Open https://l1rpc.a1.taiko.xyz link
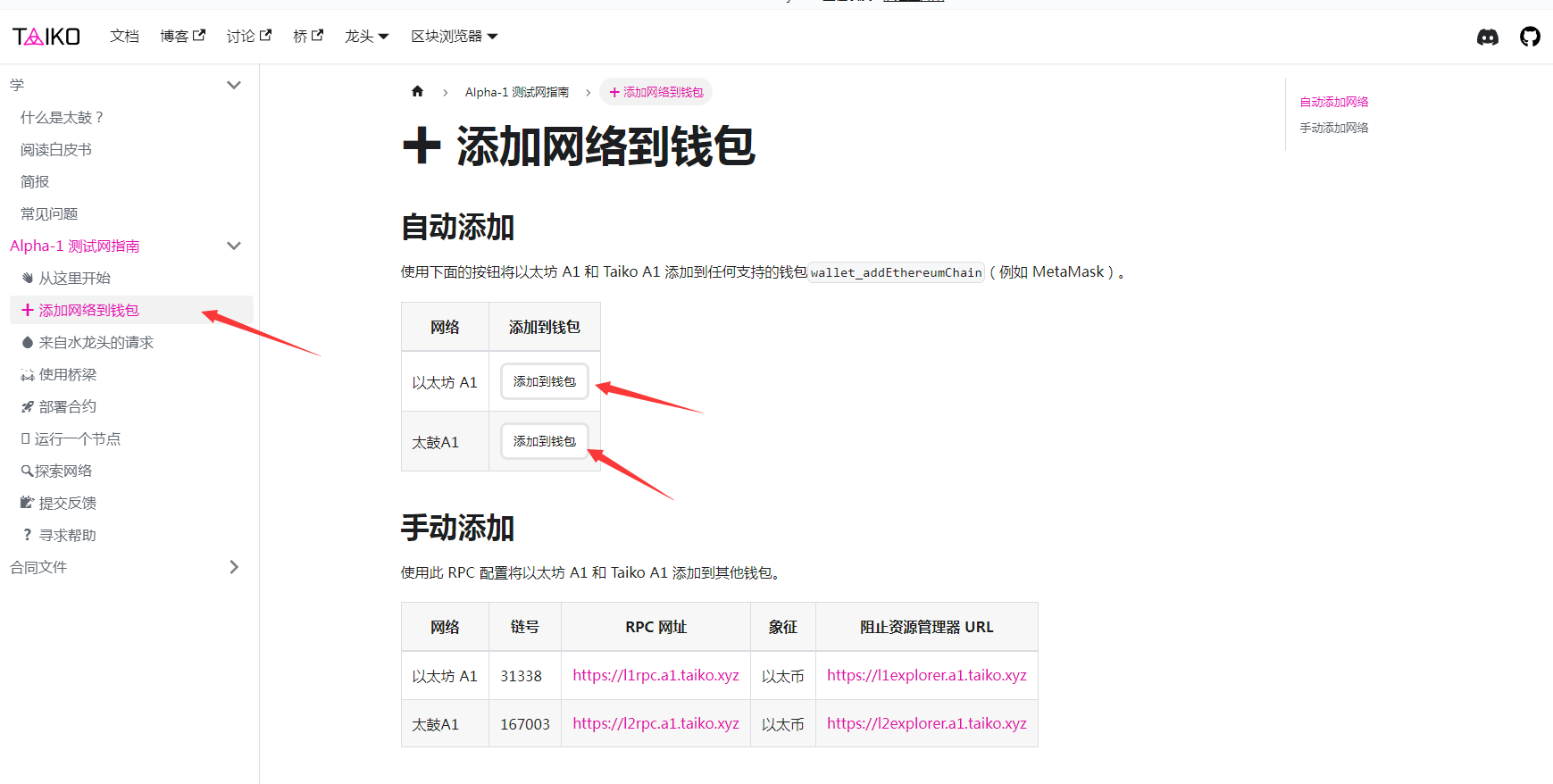Viewport: 1553px width, 784px height. click(x=656, y=675)
